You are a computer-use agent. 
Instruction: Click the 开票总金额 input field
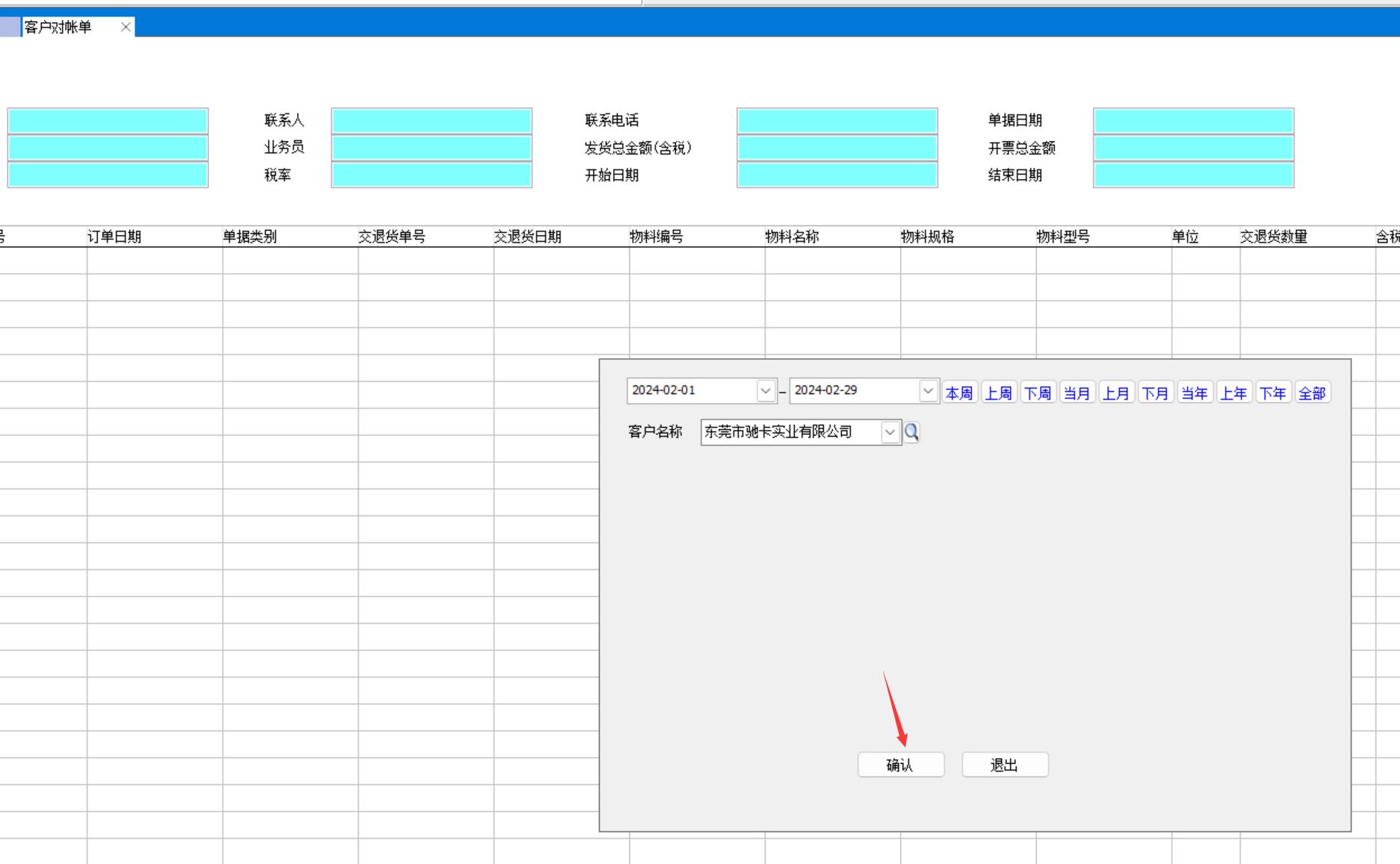[1193, 148]
